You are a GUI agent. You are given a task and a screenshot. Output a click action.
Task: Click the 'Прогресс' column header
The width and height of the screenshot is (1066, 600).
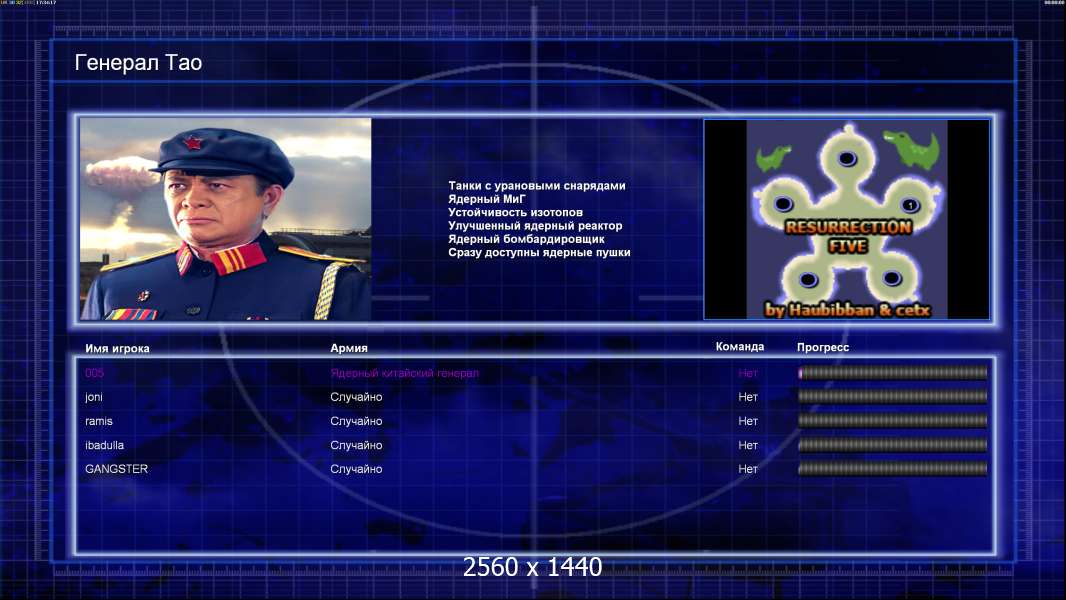click(x=823, y=347)
